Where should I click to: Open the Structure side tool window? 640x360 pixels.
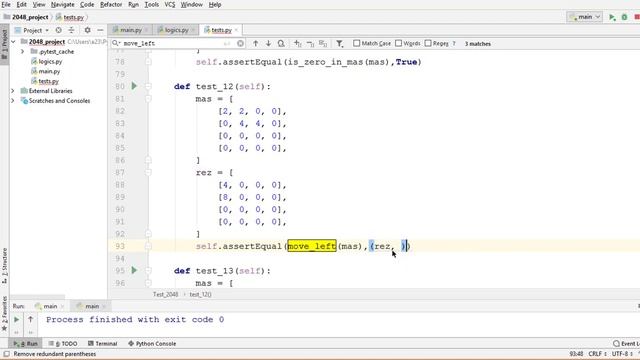[x=4, y=266]
